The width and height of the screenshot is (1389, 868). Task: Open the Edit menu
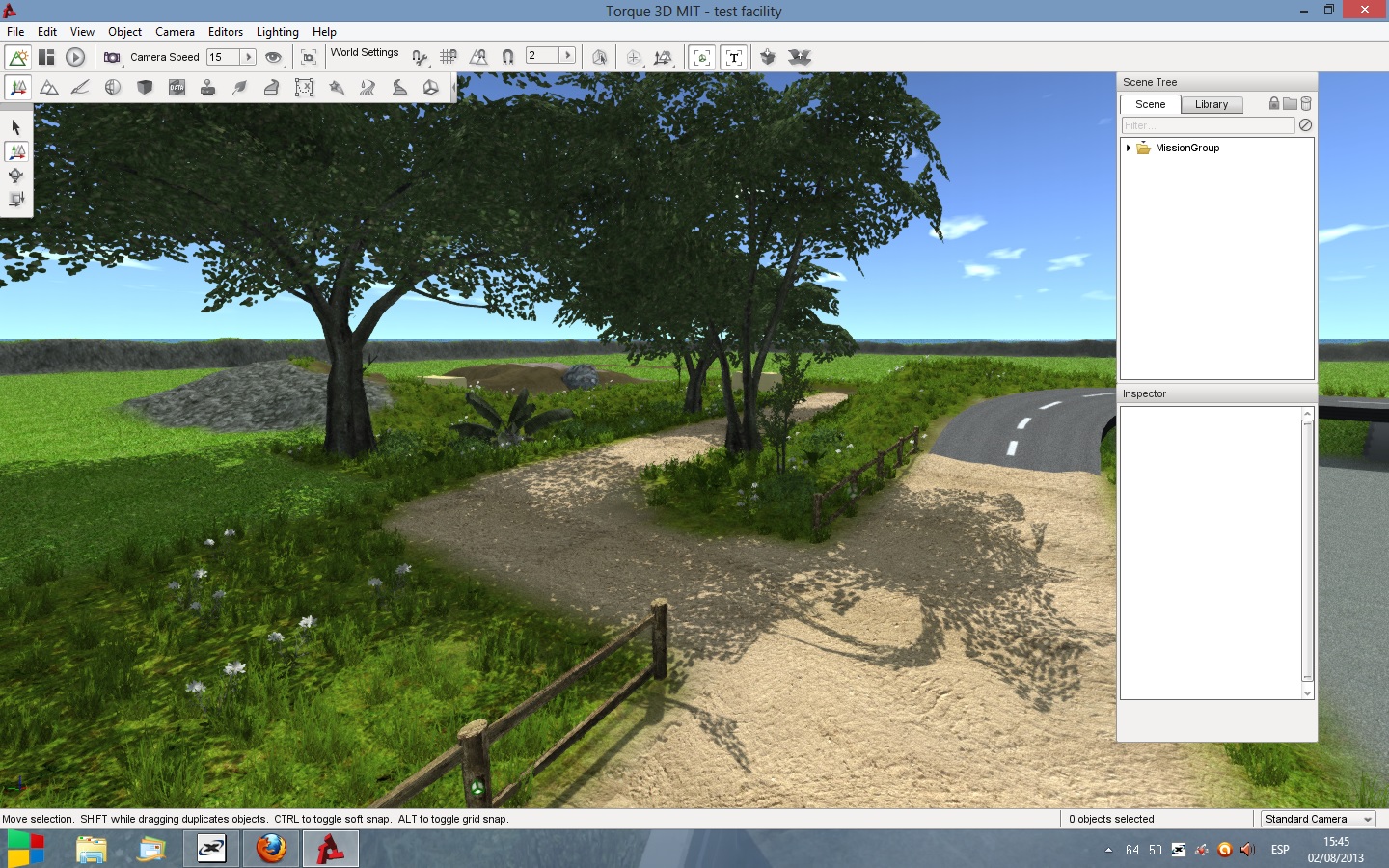[47, 32]
